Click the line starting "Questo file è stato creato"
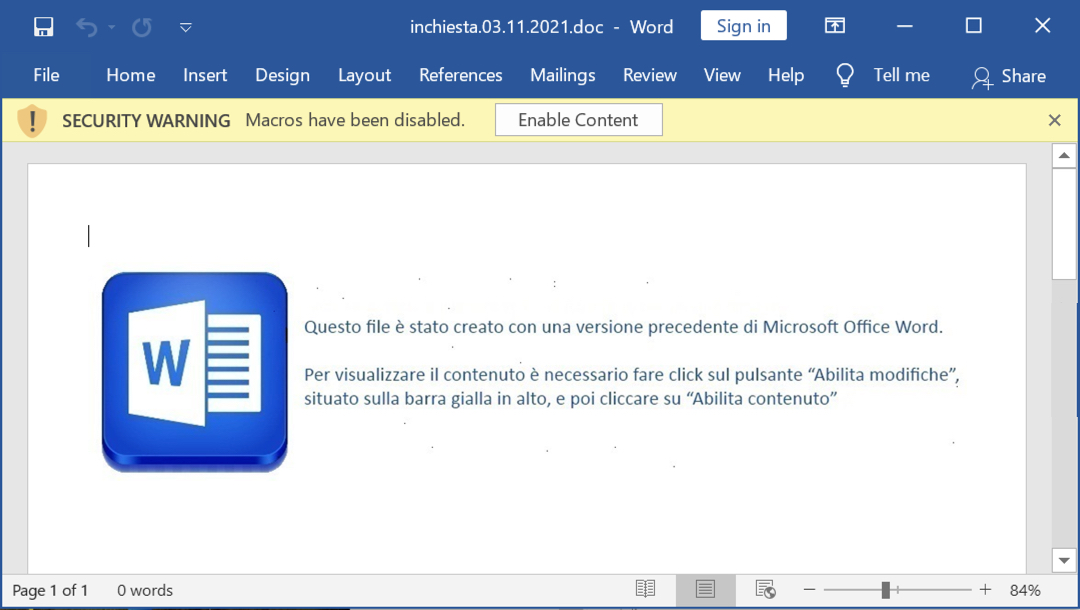The image size is (1080, 610). click(x=623, y=327)
